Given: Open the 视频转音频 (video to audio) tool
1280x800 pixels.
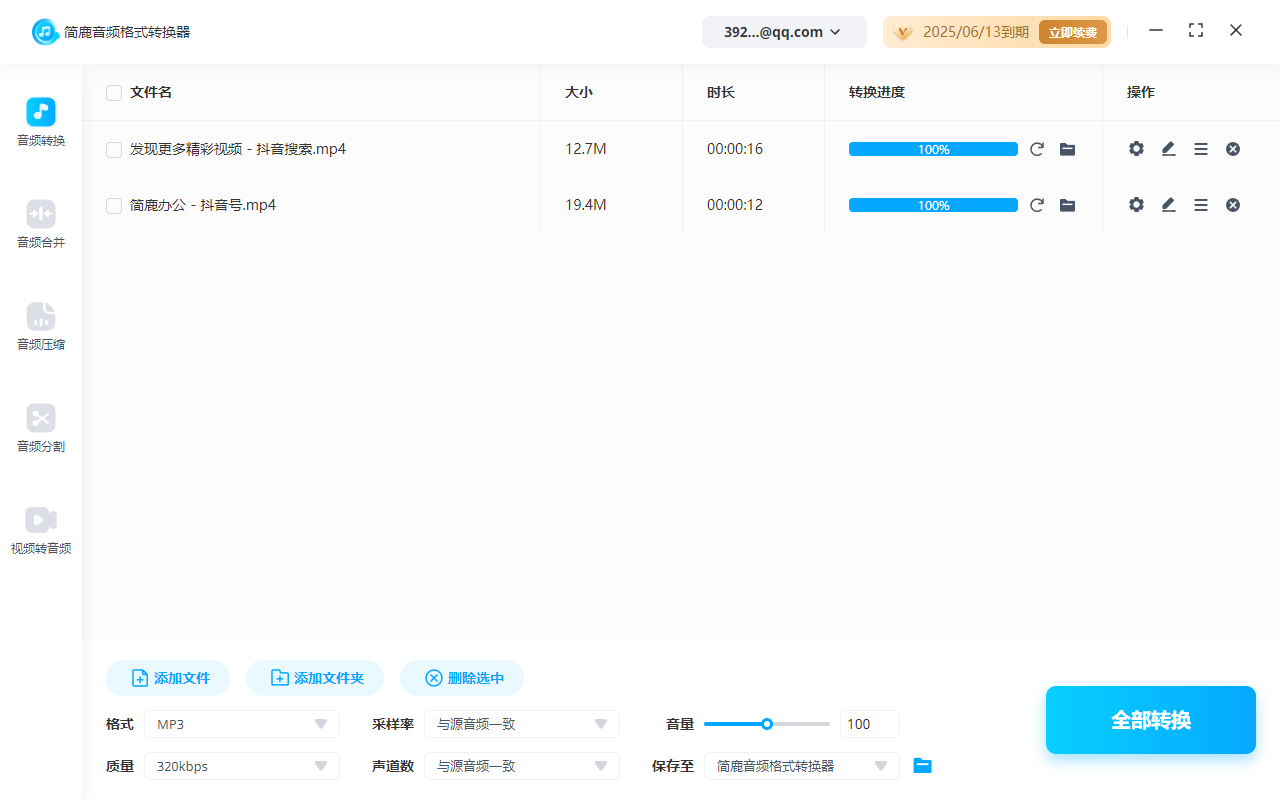Looking at the screenshot, I should pos(40,530).
